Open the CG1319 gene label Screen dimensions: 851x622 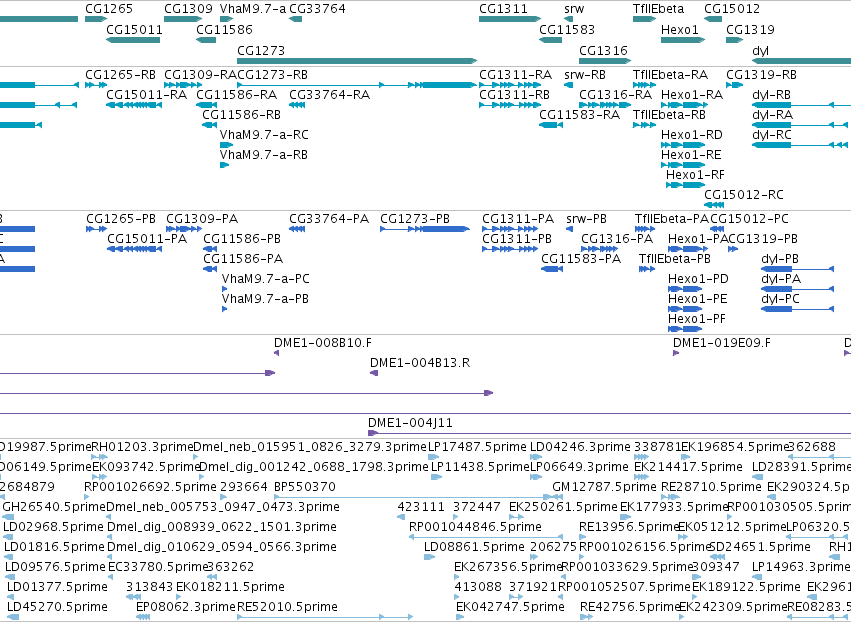(750, 29)
